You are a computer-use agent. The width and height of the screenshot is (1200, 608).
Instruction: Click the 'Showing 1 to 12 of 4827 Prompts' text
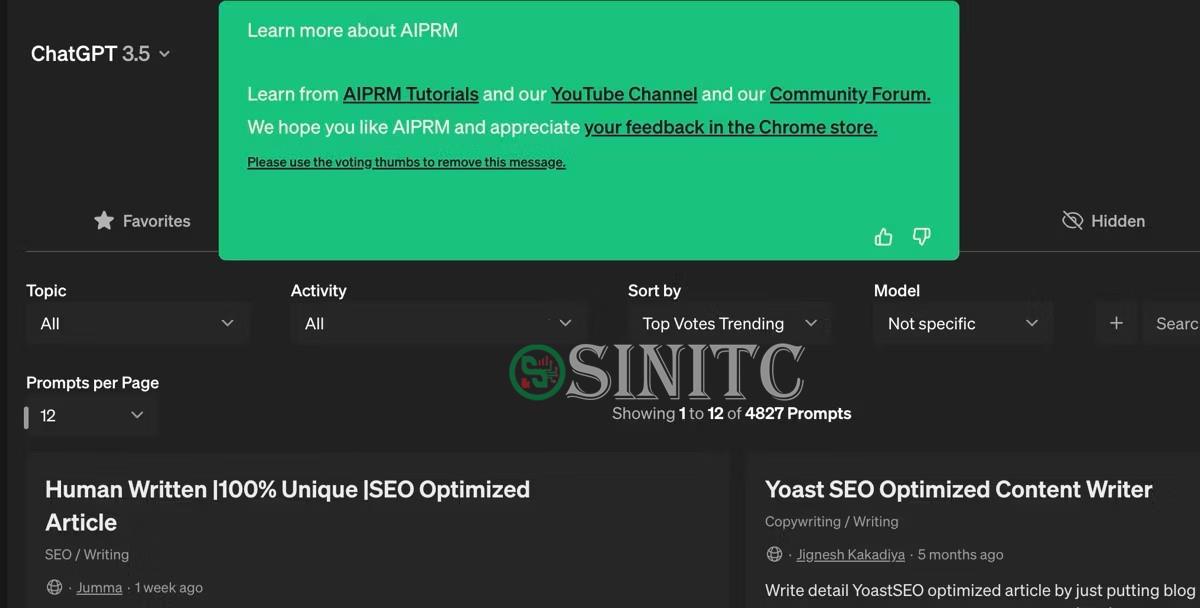tap(731, 413)
